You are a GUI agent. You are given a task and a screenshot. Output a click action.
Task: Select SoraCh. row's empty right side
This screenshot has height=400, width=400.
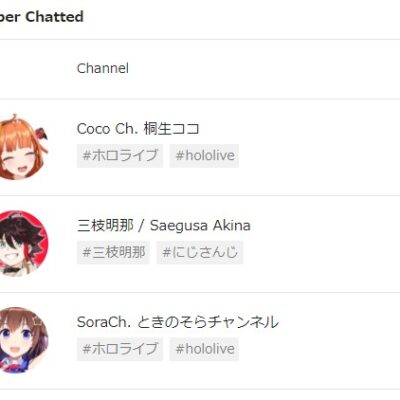(339, 340)
